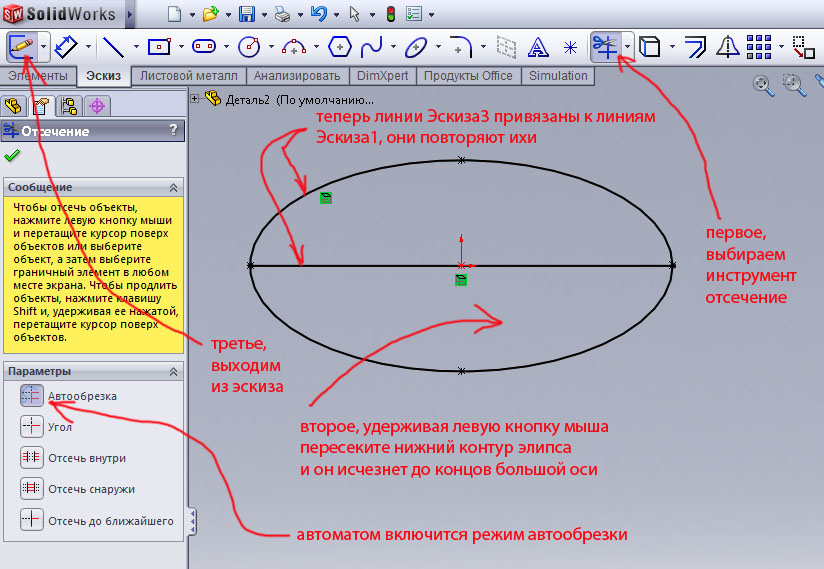Screen dimensions: 824x569
Task: Select the Smart Dimension tool
Action: pos(67,46)
